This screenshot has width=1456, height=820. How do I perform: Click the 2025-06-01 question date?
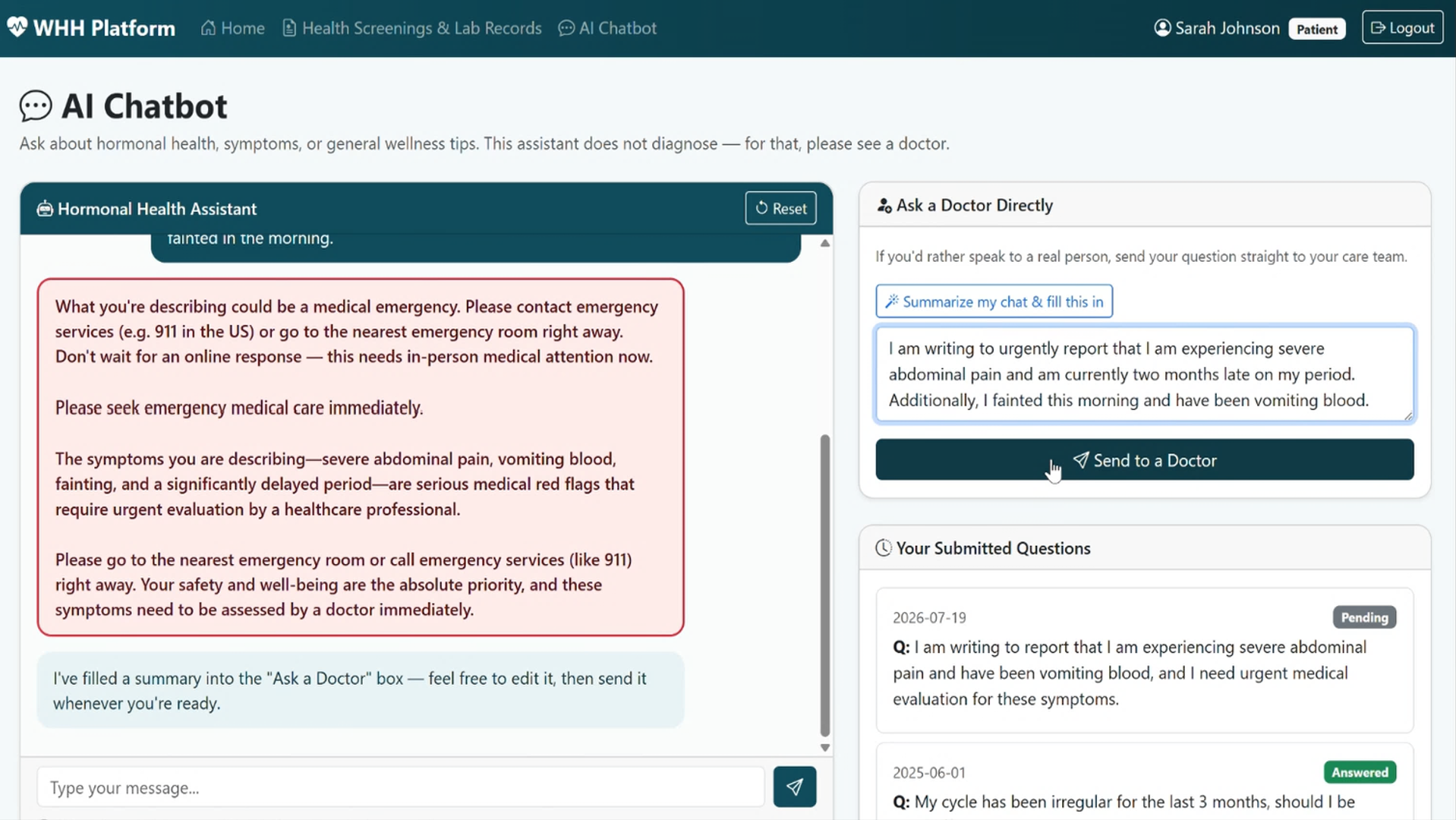[929, 773]
